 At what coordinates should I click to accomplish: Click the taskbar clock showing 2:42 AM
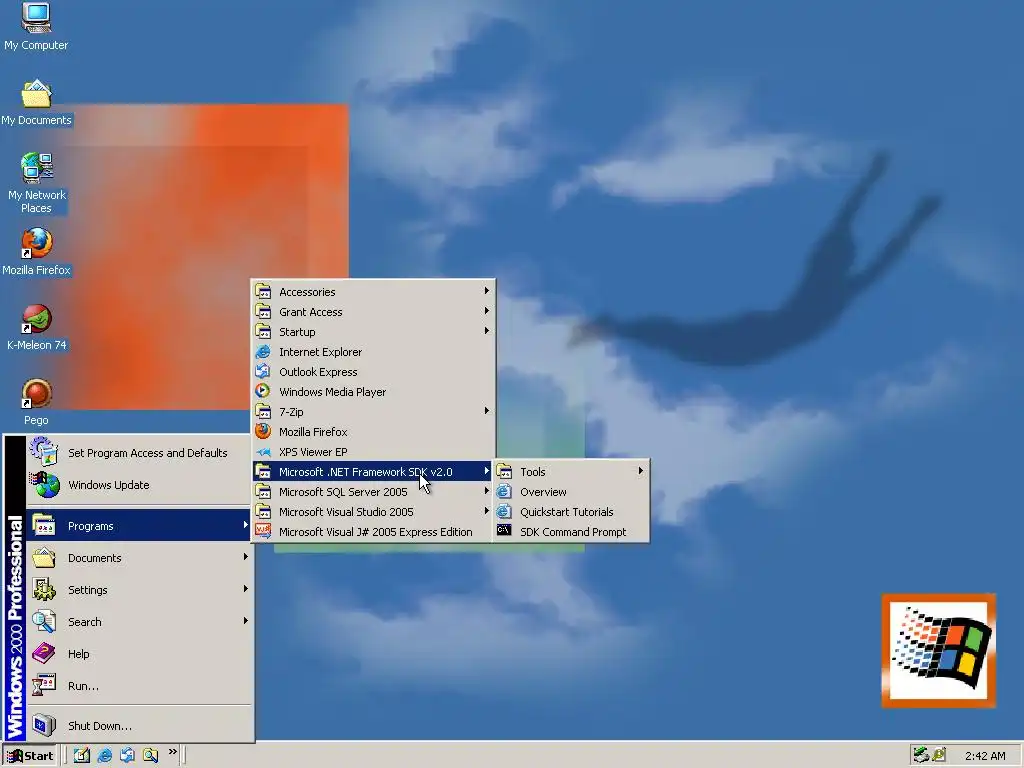(985, 756)
